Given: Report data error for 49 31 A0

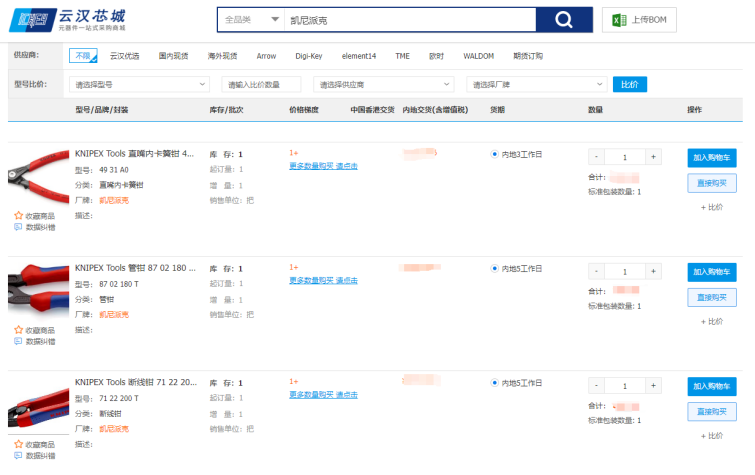Looking at the screenshot, I should coord(35,227).
